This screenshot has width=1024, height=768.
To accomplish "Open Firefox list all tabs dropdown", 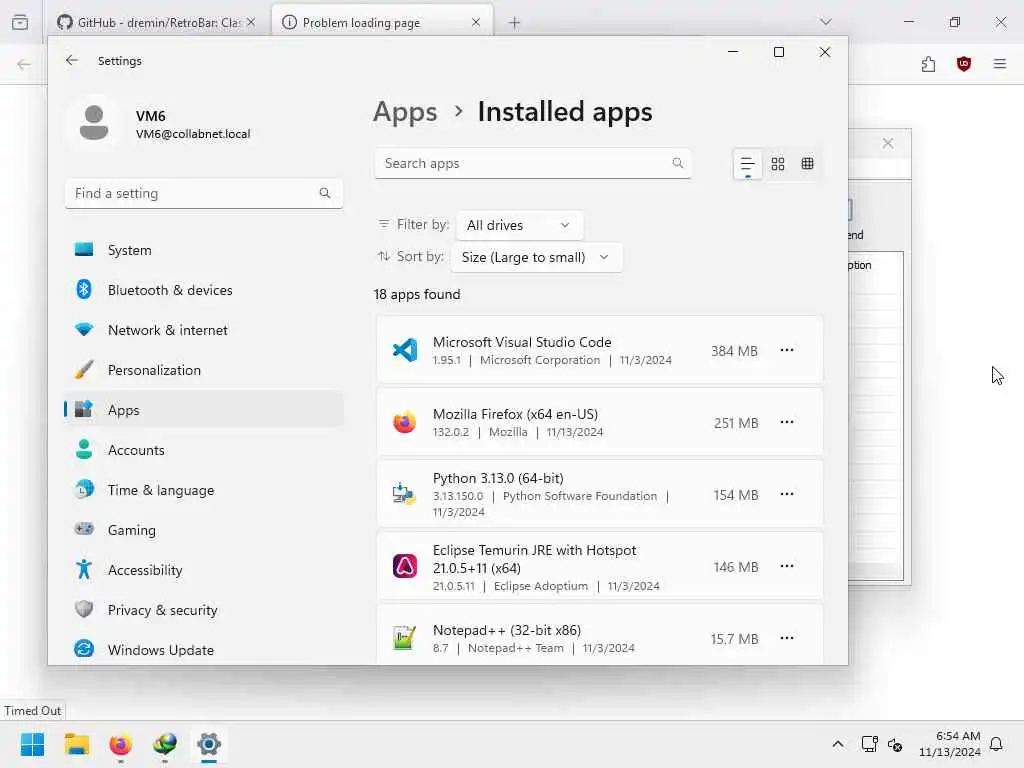I will point(826,22).
